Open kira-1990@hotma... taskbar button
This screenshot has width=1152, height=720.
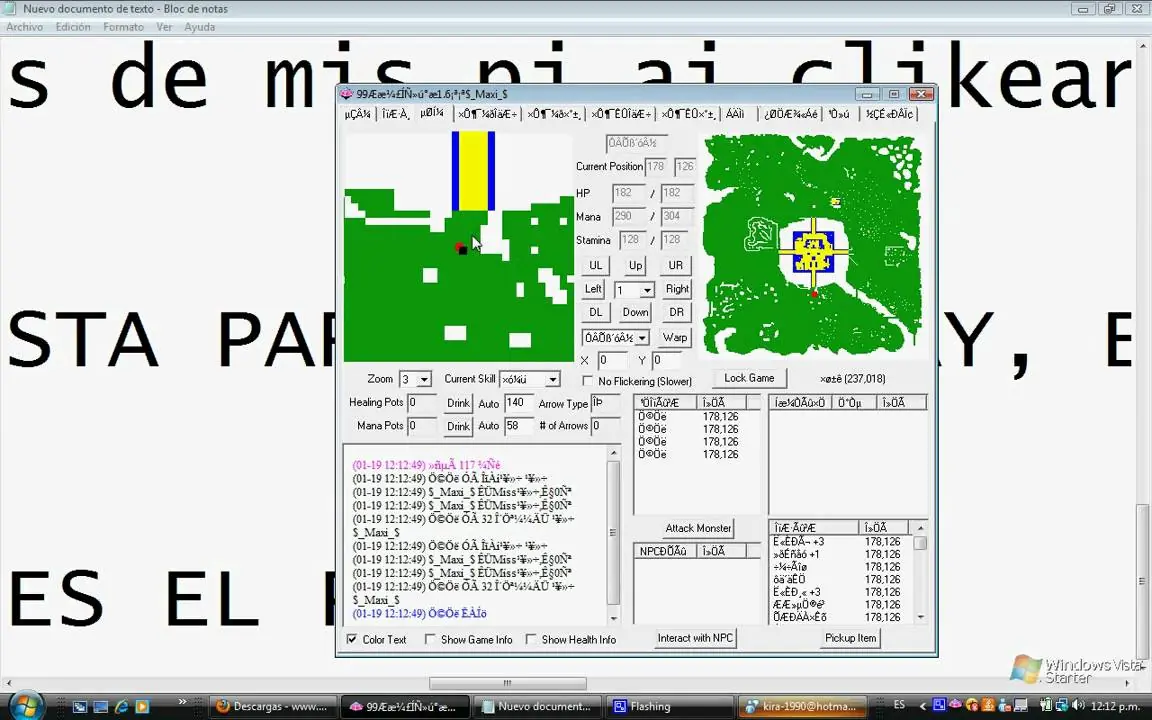[x=802, y=707]
